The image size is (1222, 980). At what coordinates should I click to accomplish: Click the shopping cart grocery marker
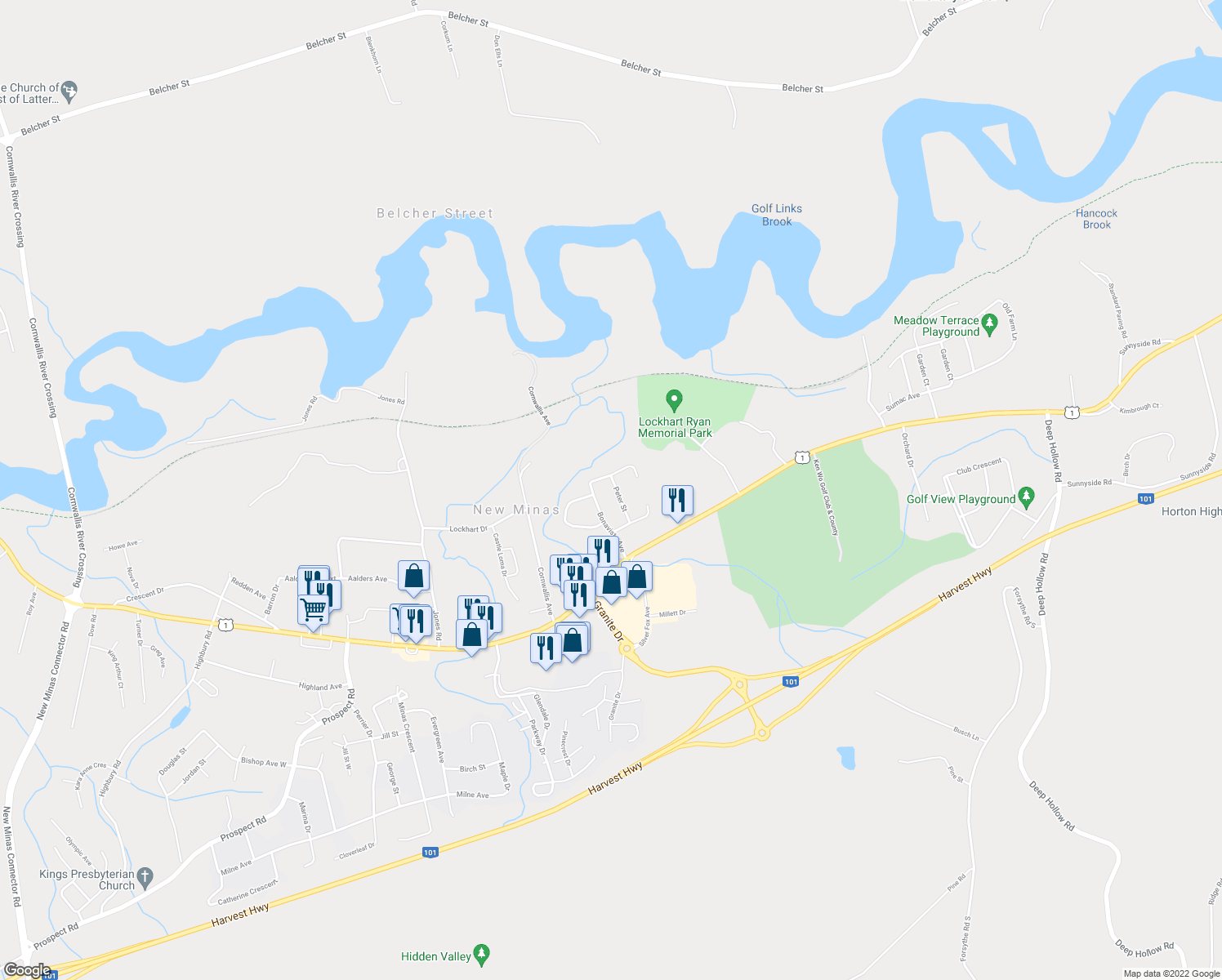(314, 611)
